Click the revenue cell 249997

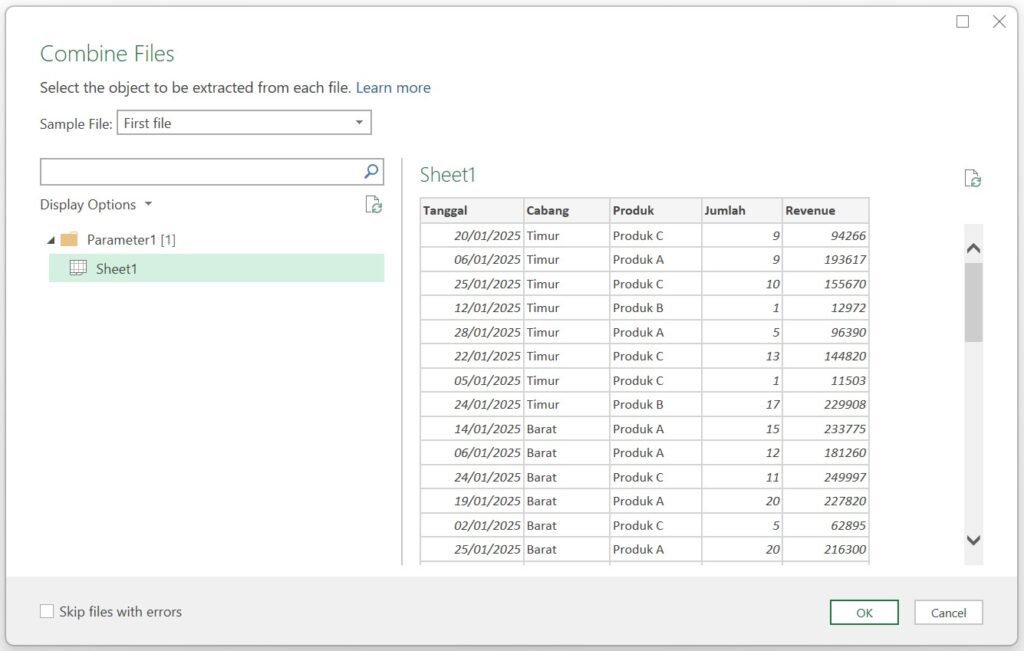[x=825, y=477]
